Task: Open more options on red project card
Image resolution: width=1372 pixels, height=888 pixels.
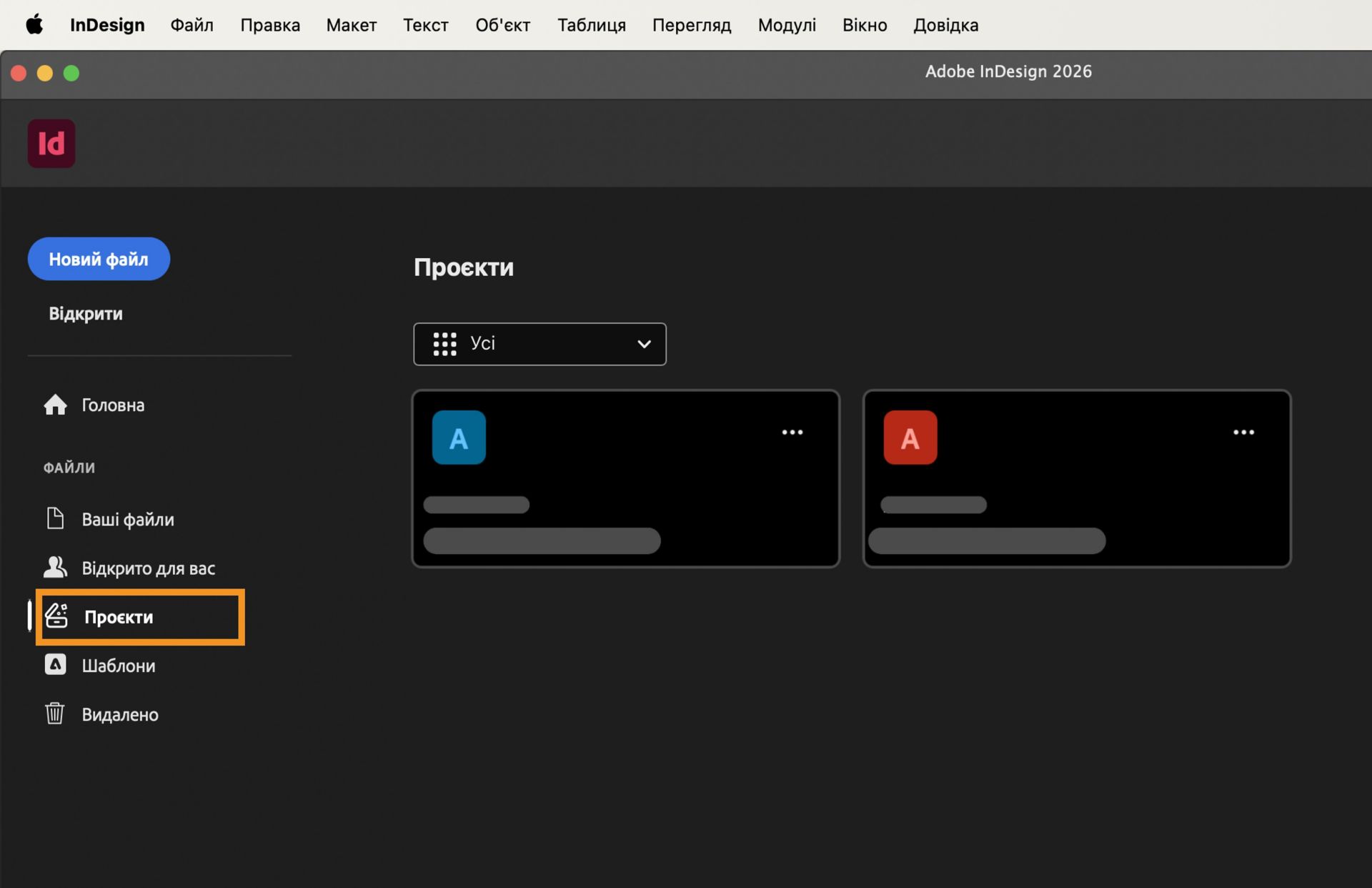Action: (x=1243, y=433)
